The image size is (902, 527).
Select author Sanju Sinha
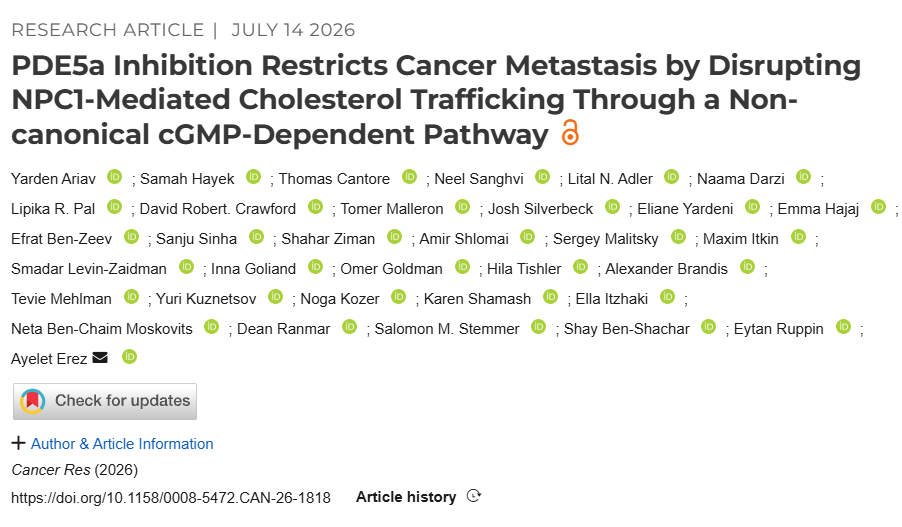click(x=196, y=239)
